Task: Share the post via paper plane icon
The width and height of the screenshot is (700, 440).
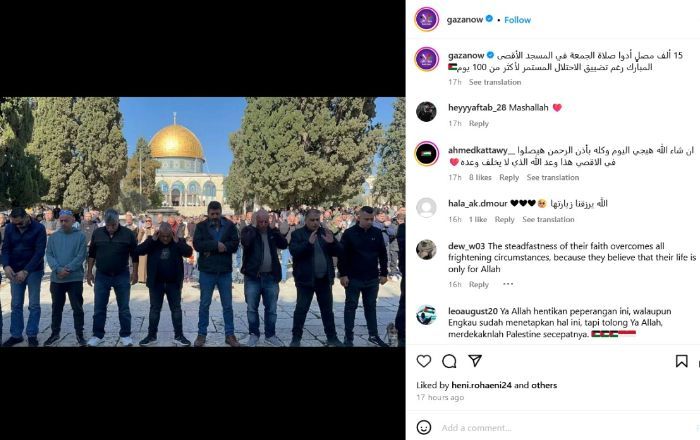Action: pos(475,361)
